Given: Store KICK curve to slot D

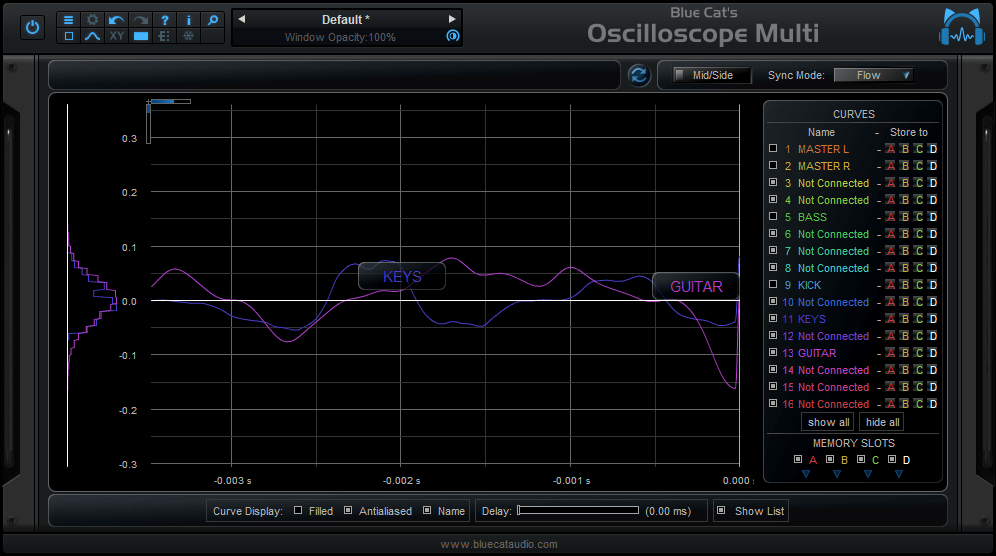Looking at the screenshot, I should click(932, 285).
